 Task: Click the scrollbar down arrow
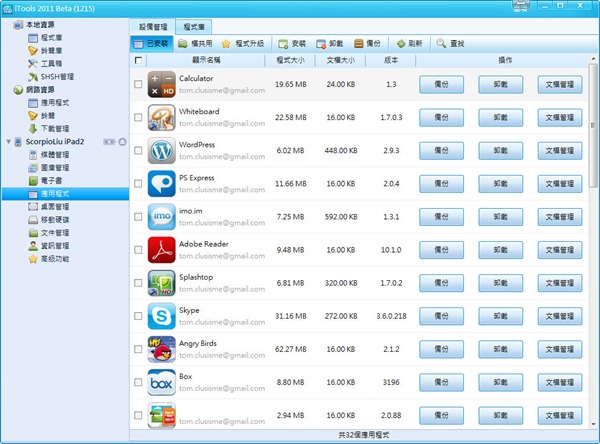pyautogui.click(x=593, y=424)
